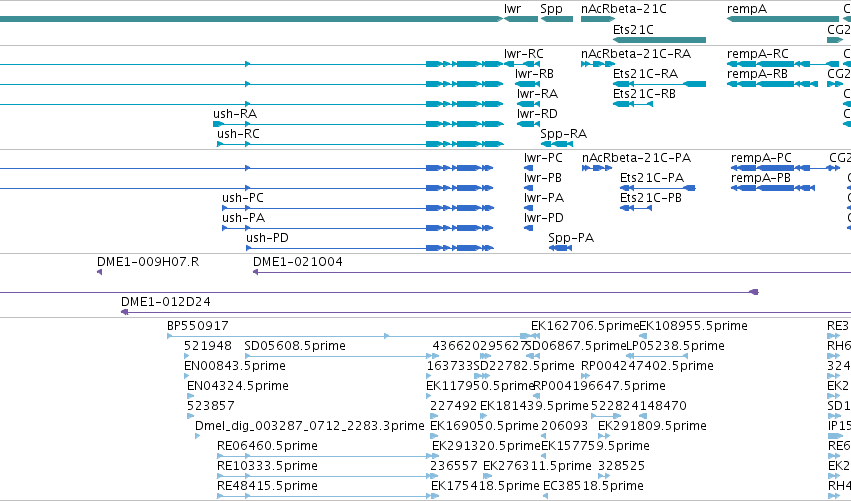The image size is (851, 501).
Task: Select the ush-PA protein label
Action: pos(244,218)
